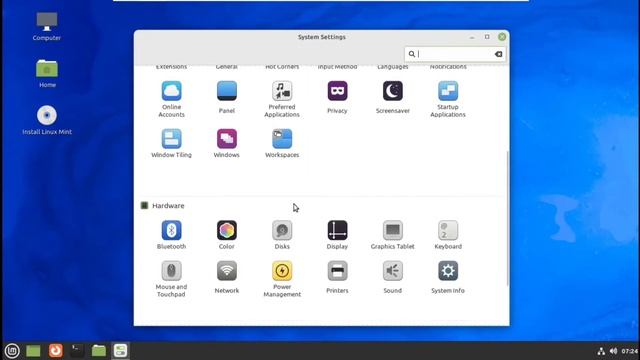This screenshot has width=640, height=360.
Task: Click the vertical scrollbar in System Settings
Action: pos(507,218)
